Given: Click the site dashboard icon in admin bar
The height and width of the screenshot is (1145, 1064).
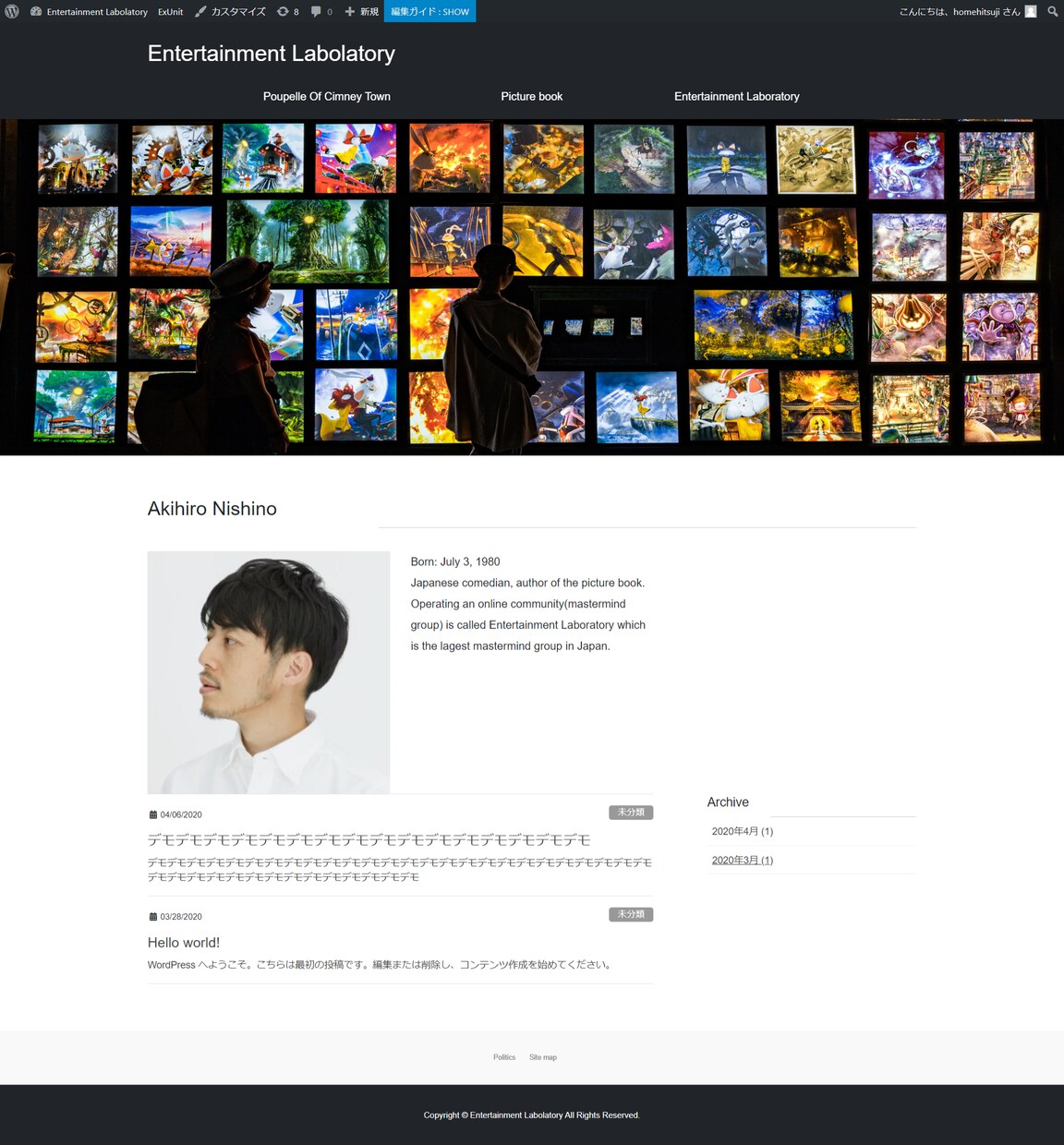Looking at the screenshot, I should [x=36, y=11].
